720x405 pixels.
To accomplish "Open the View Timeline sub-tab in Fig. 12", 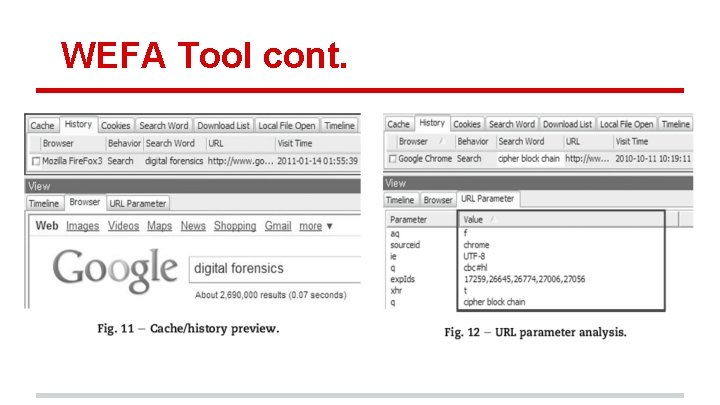I will tap(399, 200).
